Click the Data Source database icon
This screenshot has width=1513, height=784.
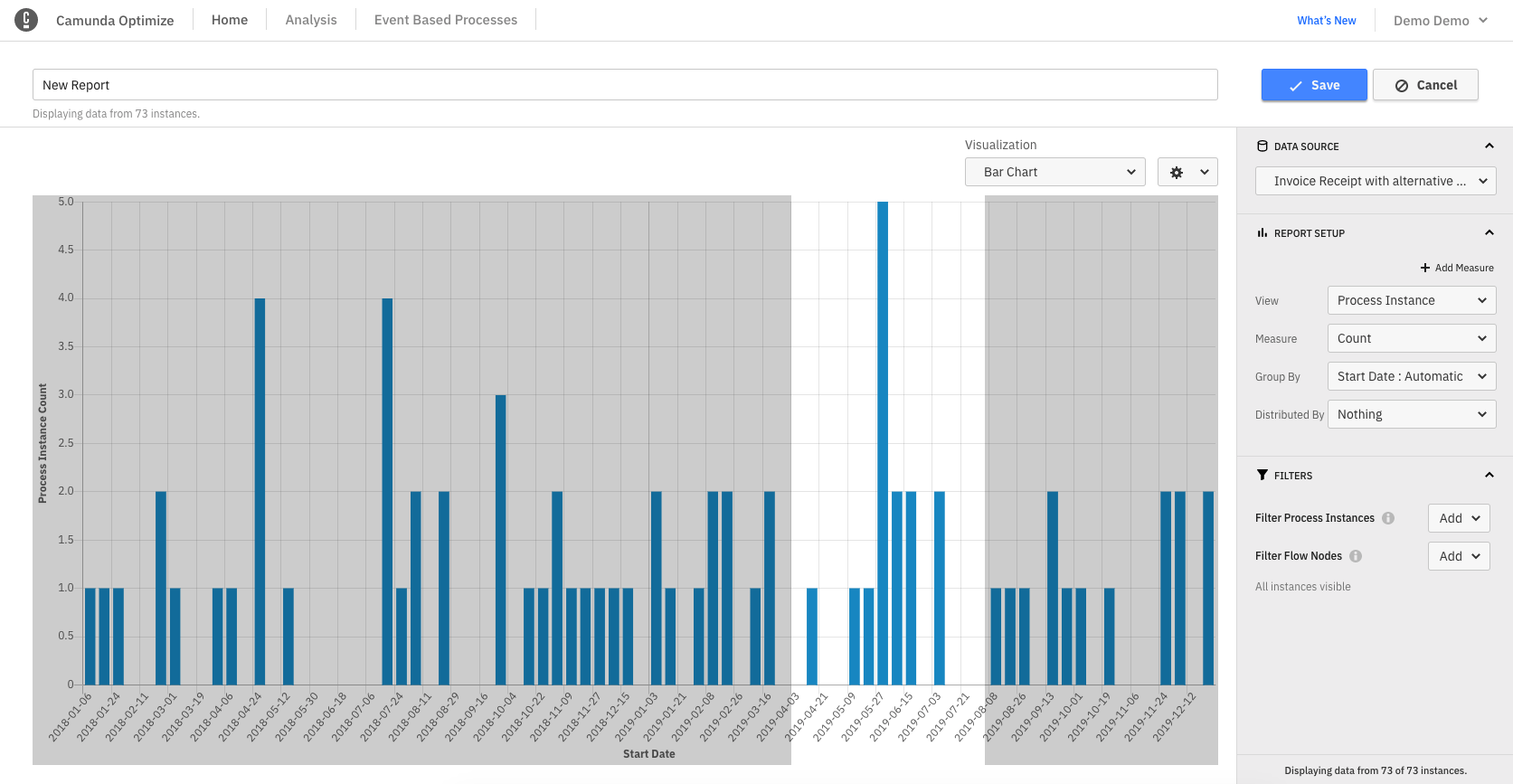coord(1262,146)
